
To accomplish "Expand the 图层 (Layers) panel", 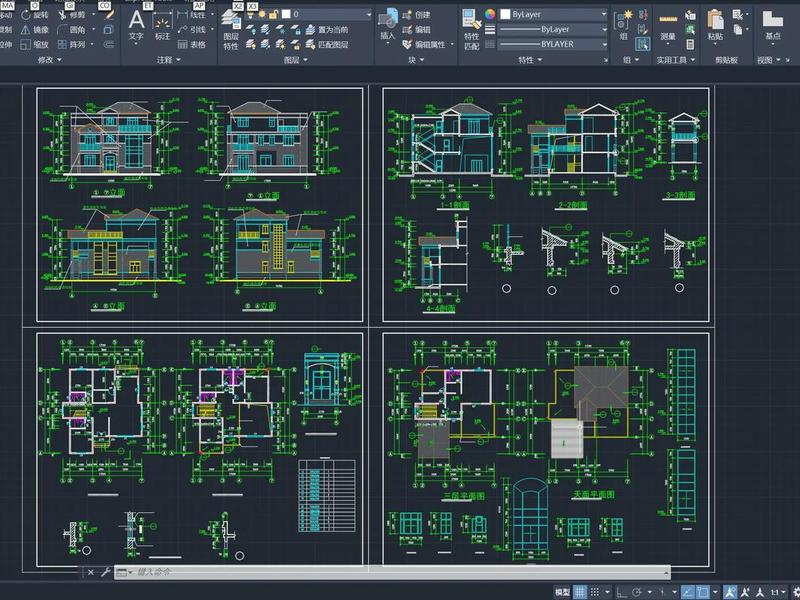I will (296, 60).
